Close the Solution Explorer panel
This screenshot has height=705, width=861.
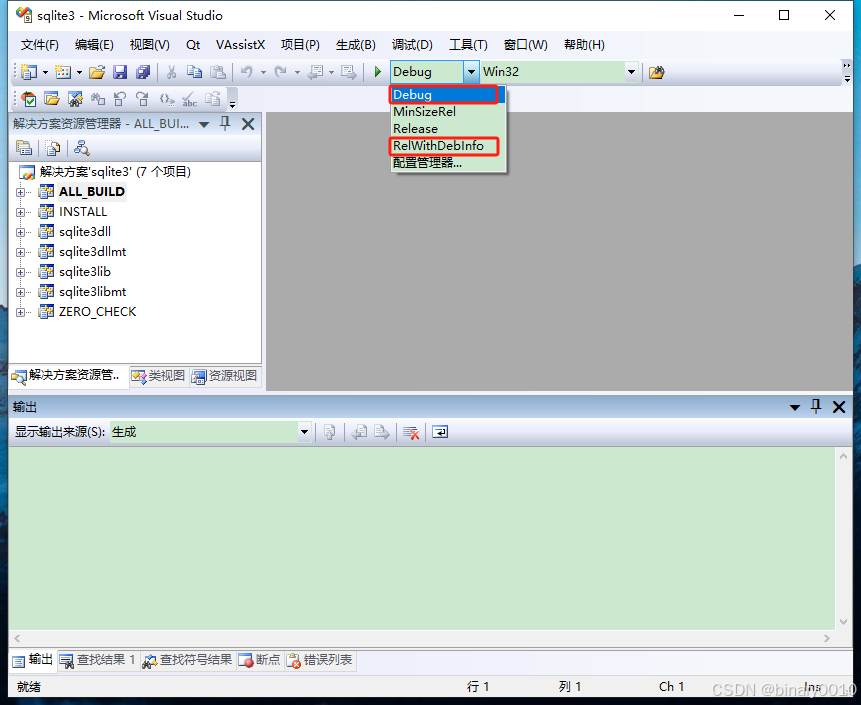248,124
